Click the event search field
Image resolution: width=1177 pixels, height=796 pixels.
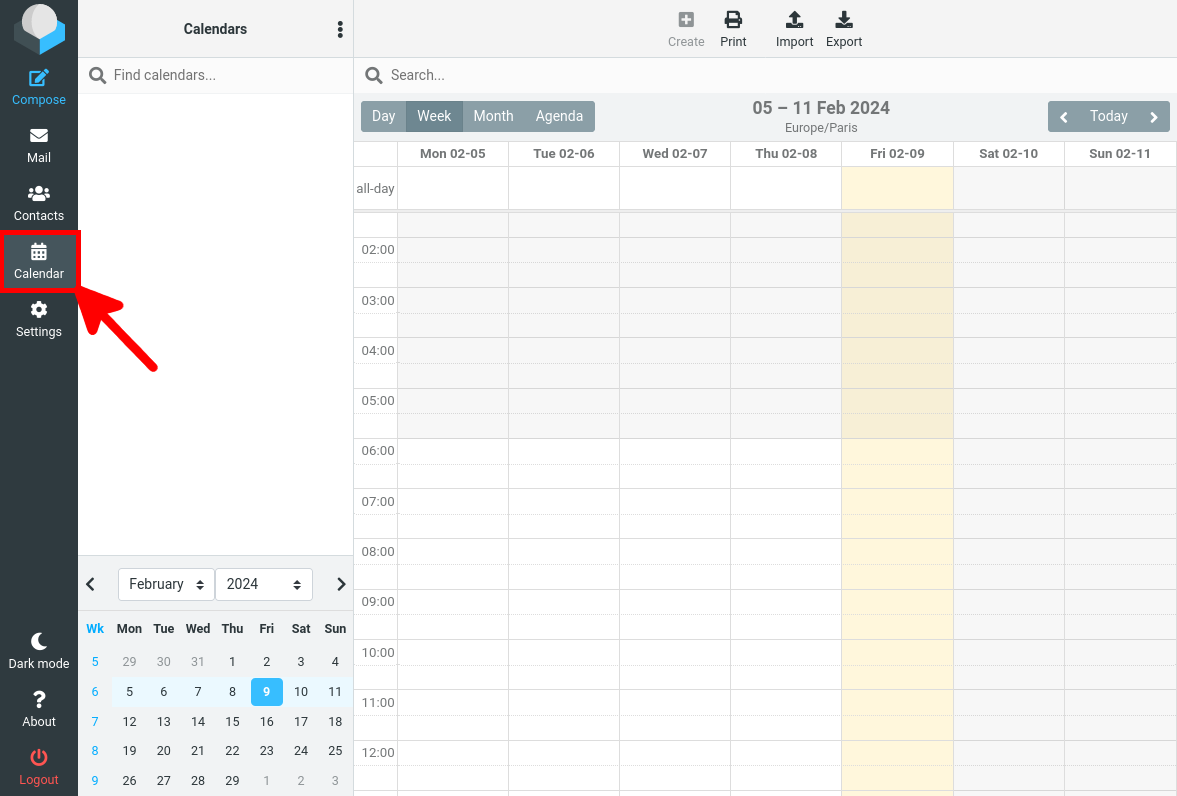pyautogui.click(x=600, y=75)
